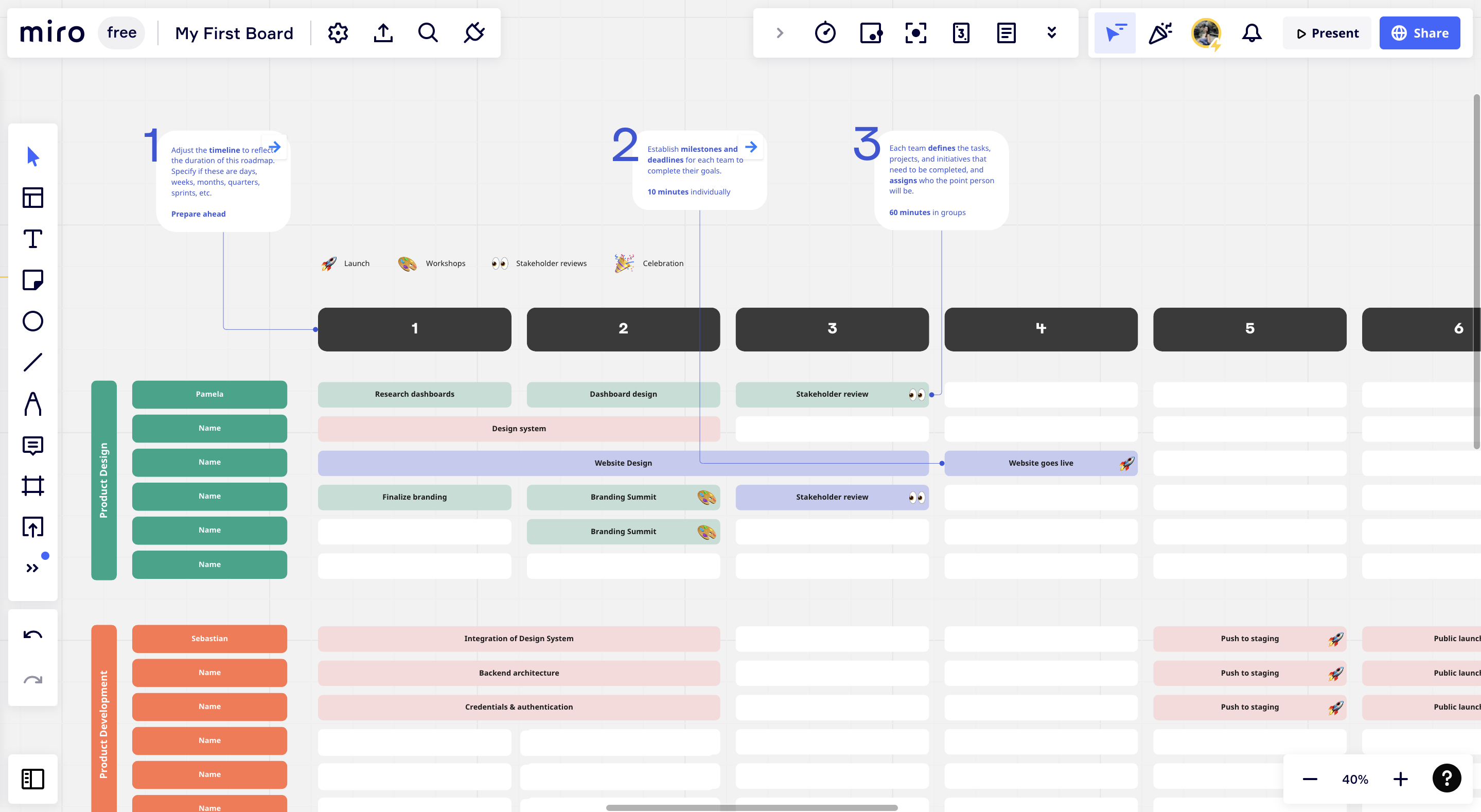The height and width of the screenshot is (812, 1481).
Task: Open board title My First Board
Action: (x=234, y=33)
